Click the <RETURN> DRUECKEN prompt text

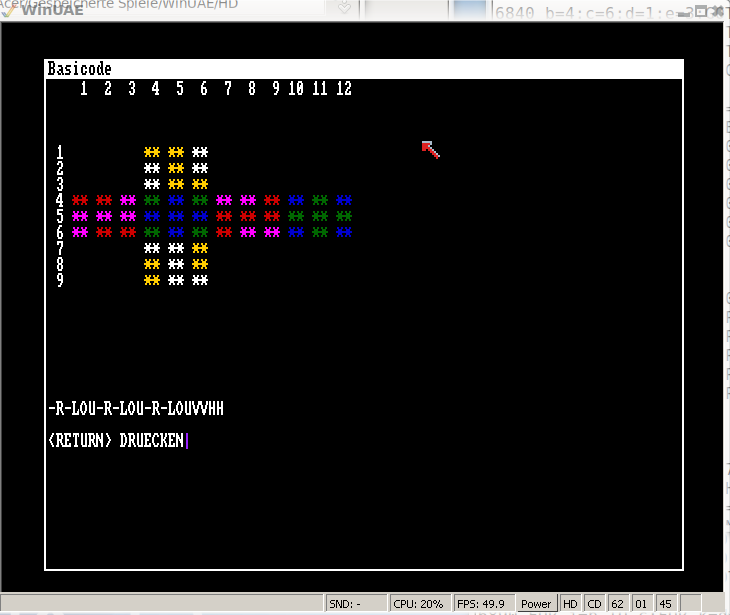tap(116, 441)
